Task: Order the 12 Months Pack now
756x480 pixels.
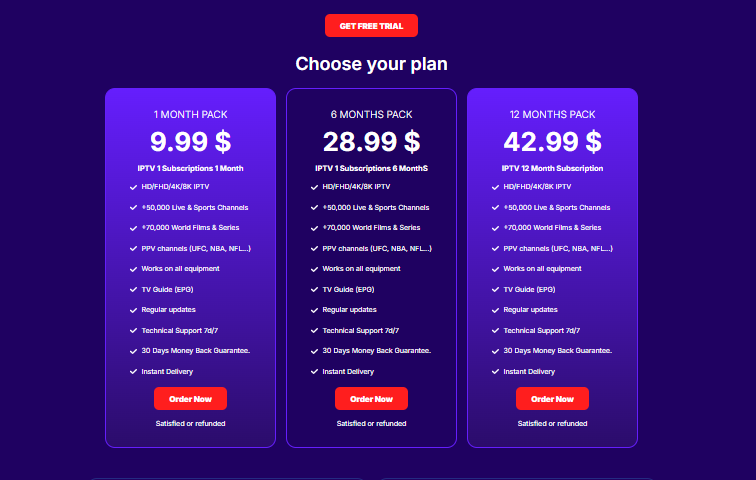Action: [x=553, y=399]
